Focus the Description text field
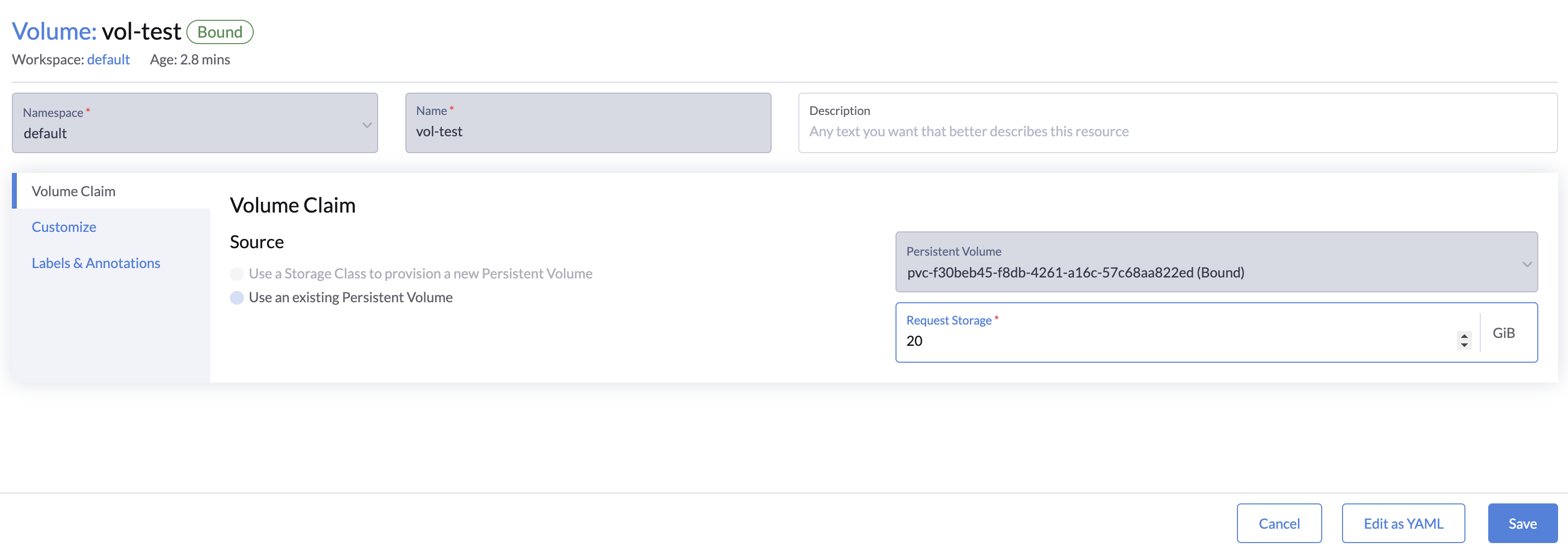1568x549 pixels. click(x=1177, y=123)
